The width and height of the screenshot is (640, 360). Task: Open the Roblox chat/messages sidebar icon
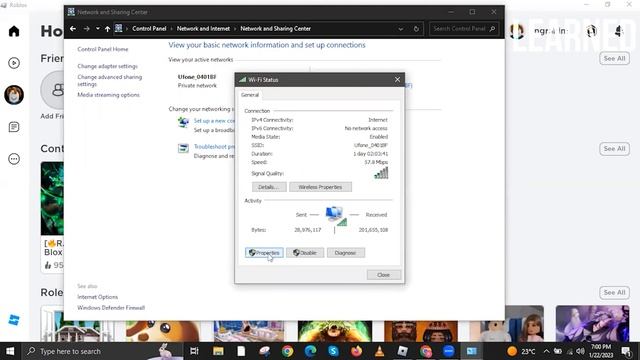14,127
